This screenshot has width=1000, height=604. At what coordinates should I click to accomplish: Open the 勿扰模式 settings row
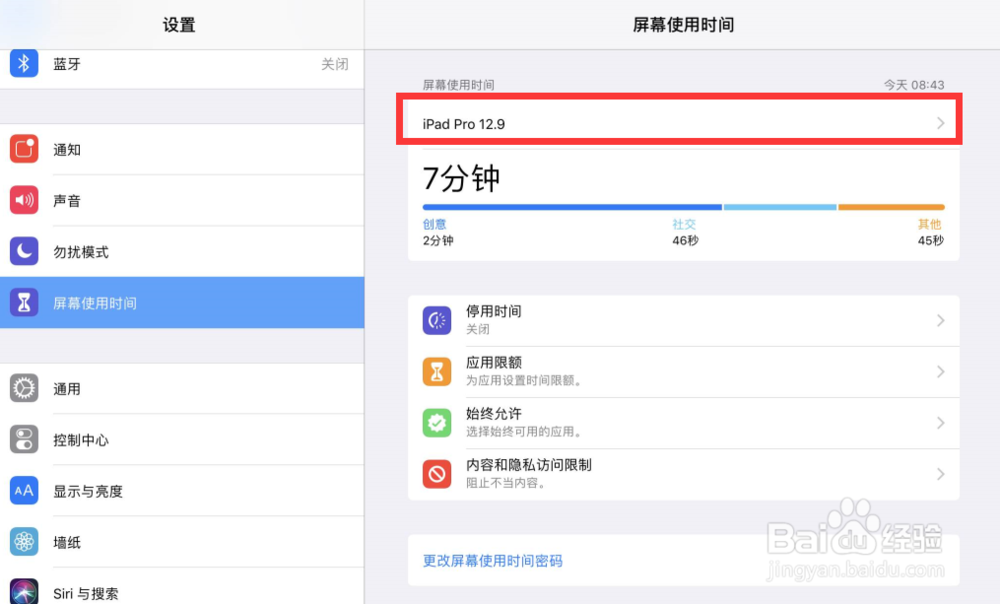(182, 251)
